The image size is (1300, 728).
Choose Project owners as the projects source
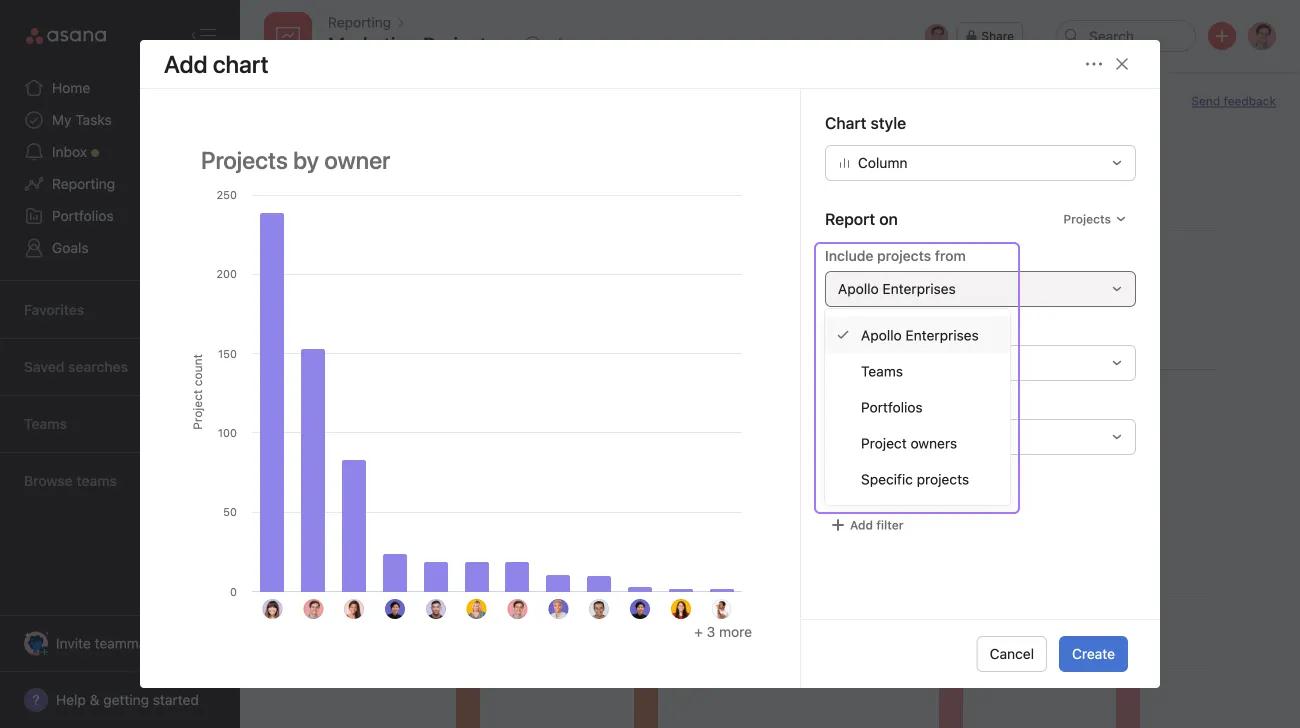point(908,443)
